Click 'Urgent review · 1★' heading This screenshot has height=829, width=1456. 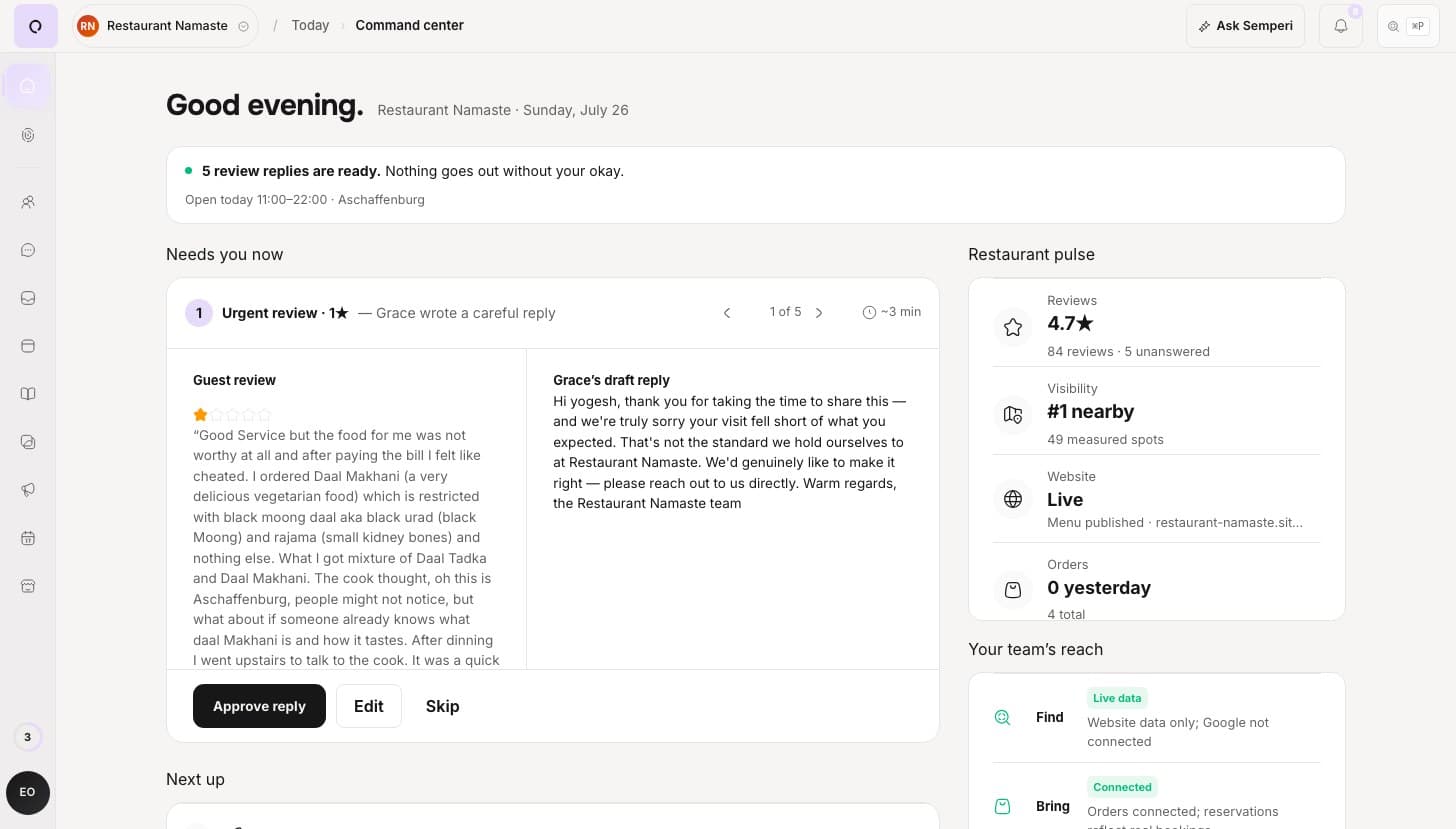pos(285,313)
